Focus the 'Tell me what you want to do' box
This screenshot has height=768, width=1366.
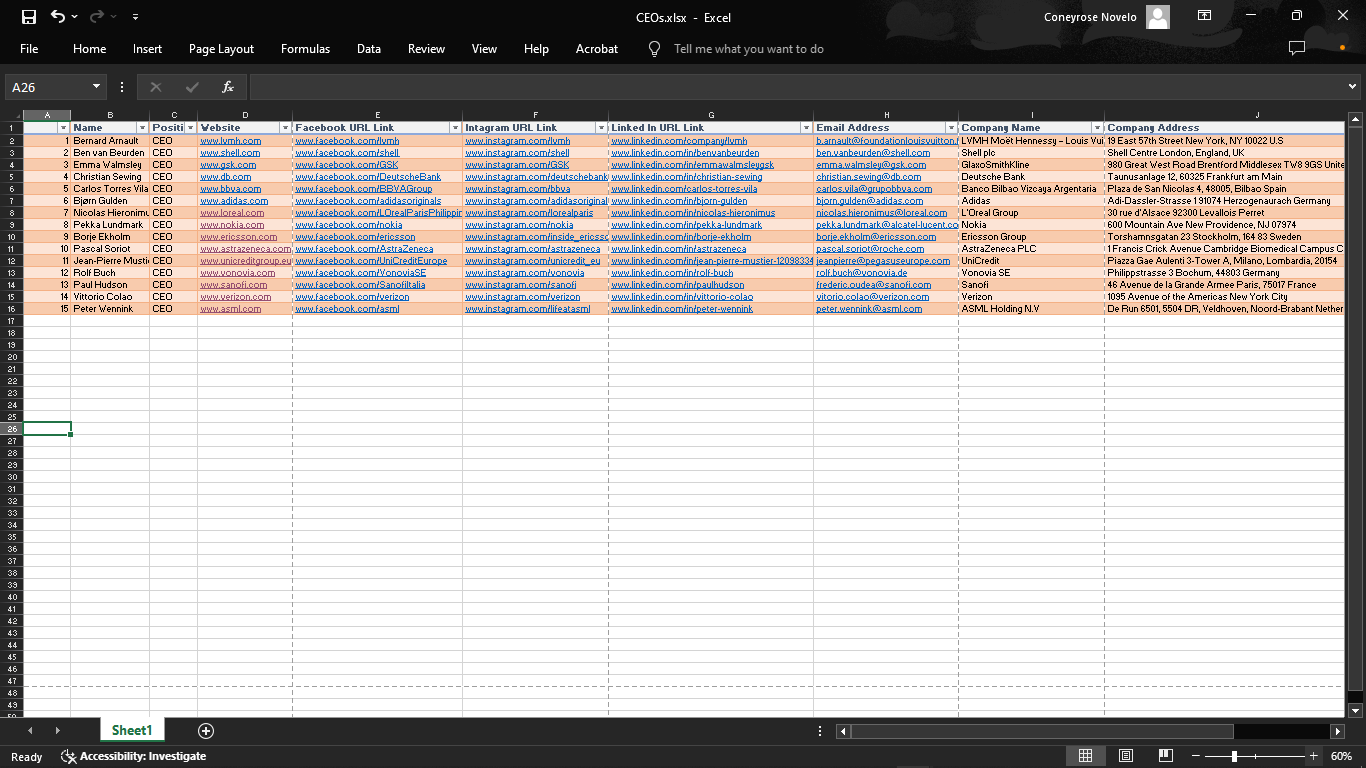coord(749,49)
